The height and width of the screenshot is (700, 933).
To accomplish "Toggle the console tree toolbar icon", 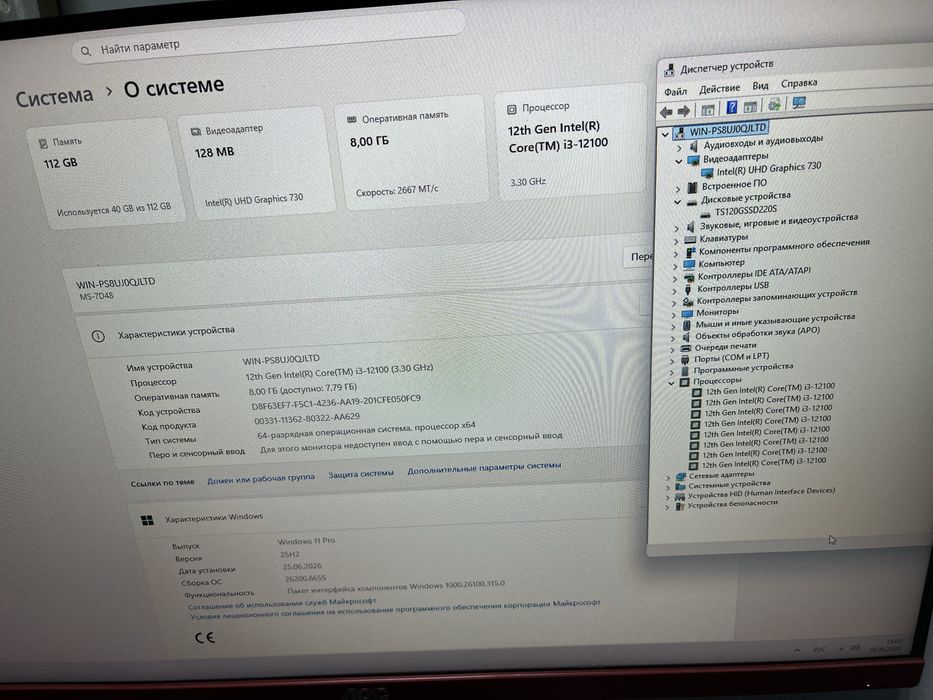I will pyautogui.click(x=708, y=110).
